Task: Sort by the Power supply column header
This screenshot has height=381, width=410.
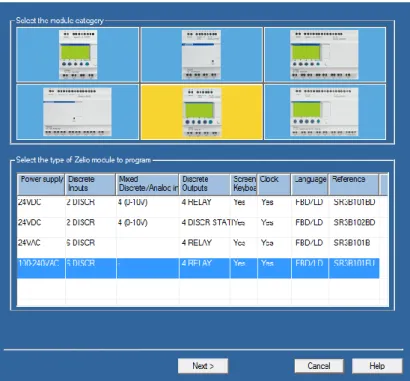Action: pos(41,184)
